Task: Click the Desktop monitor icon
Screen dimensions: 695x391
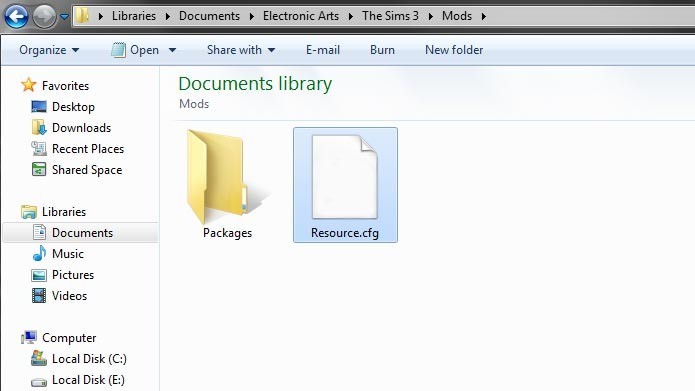Action: 39,106
